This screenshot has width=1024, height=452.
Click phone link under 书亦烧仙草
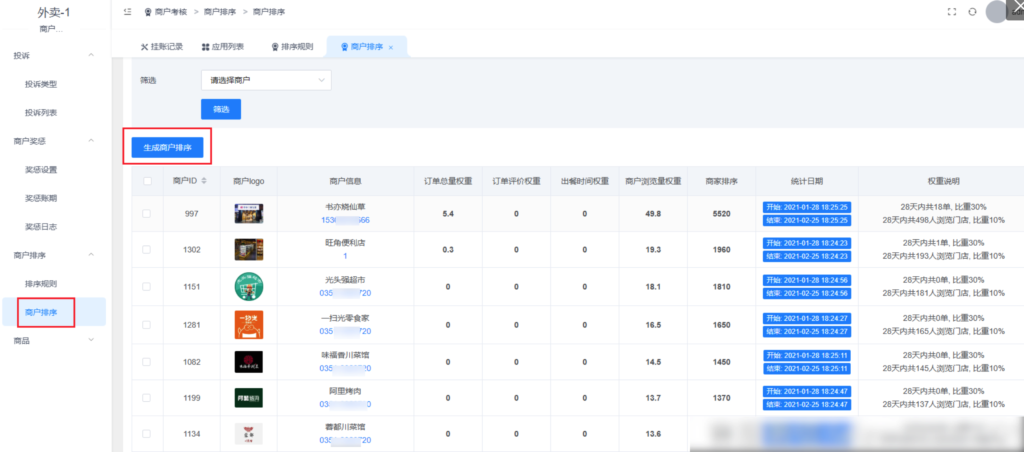coord(345,220)
